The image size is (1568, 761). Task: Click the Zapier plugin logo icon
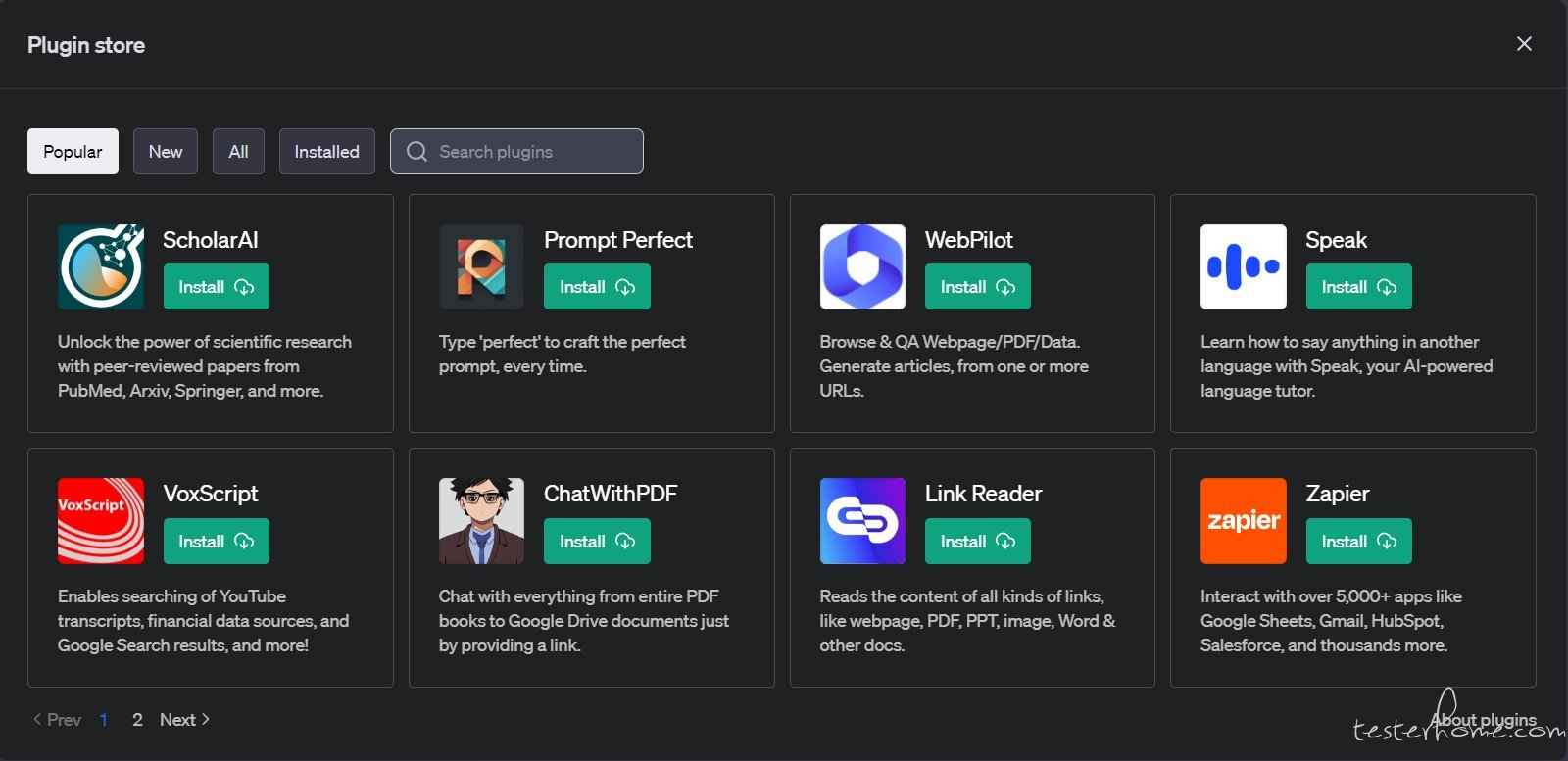point(1243,521)
